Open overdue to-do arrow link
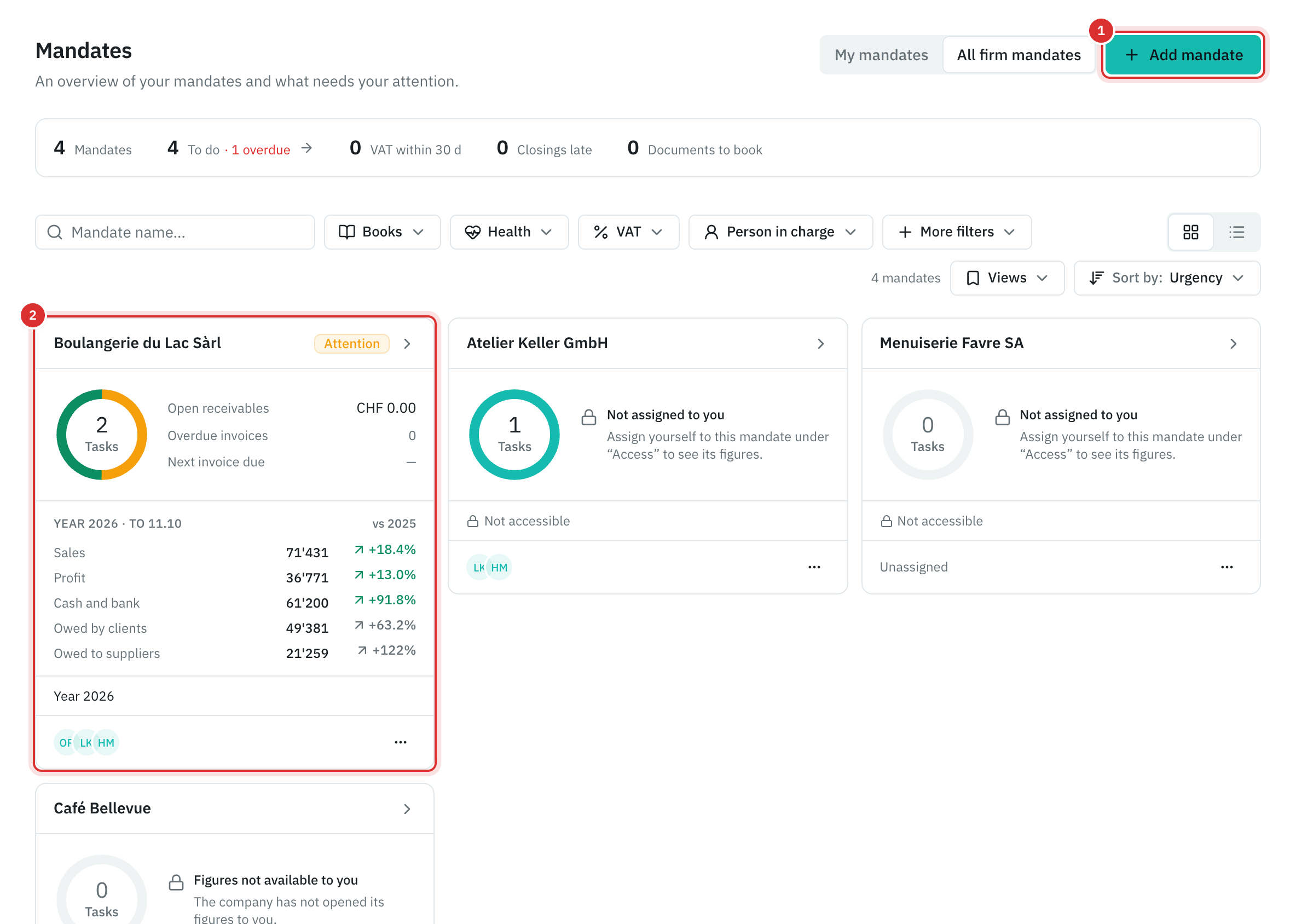Image resolution: width=1296 pixels, height=924 pixels. [x=306, y=148]
